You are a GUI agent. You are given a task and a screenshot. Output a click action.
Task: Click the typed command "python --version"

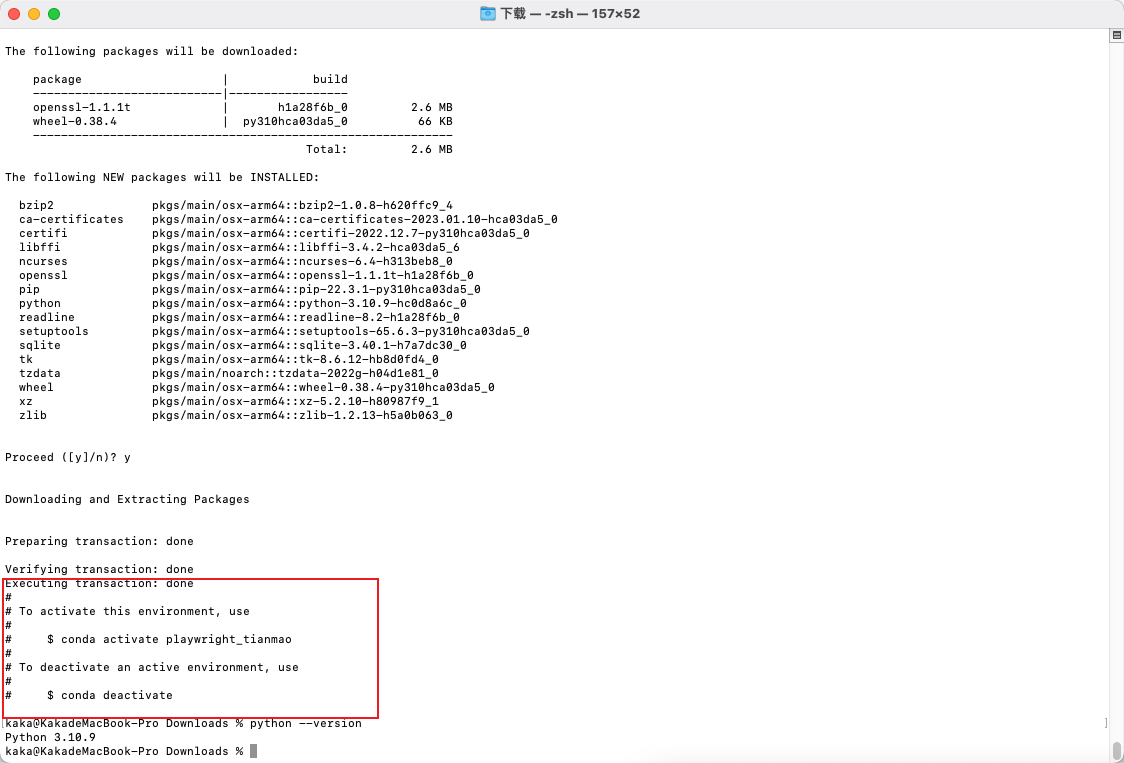click(305, 724)
